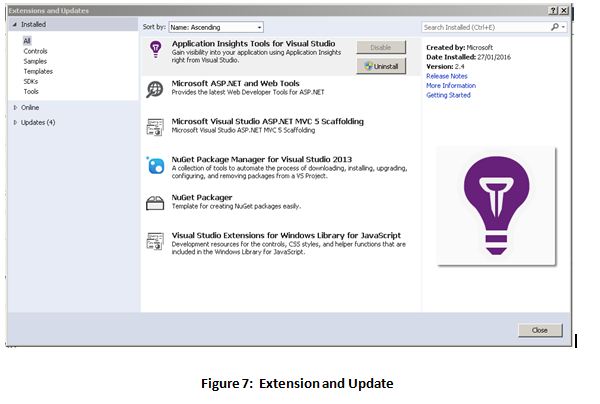Click the search magnifier icon
Image resolution: width=600 pixels, height=404 pixels.
click(555, 27)
